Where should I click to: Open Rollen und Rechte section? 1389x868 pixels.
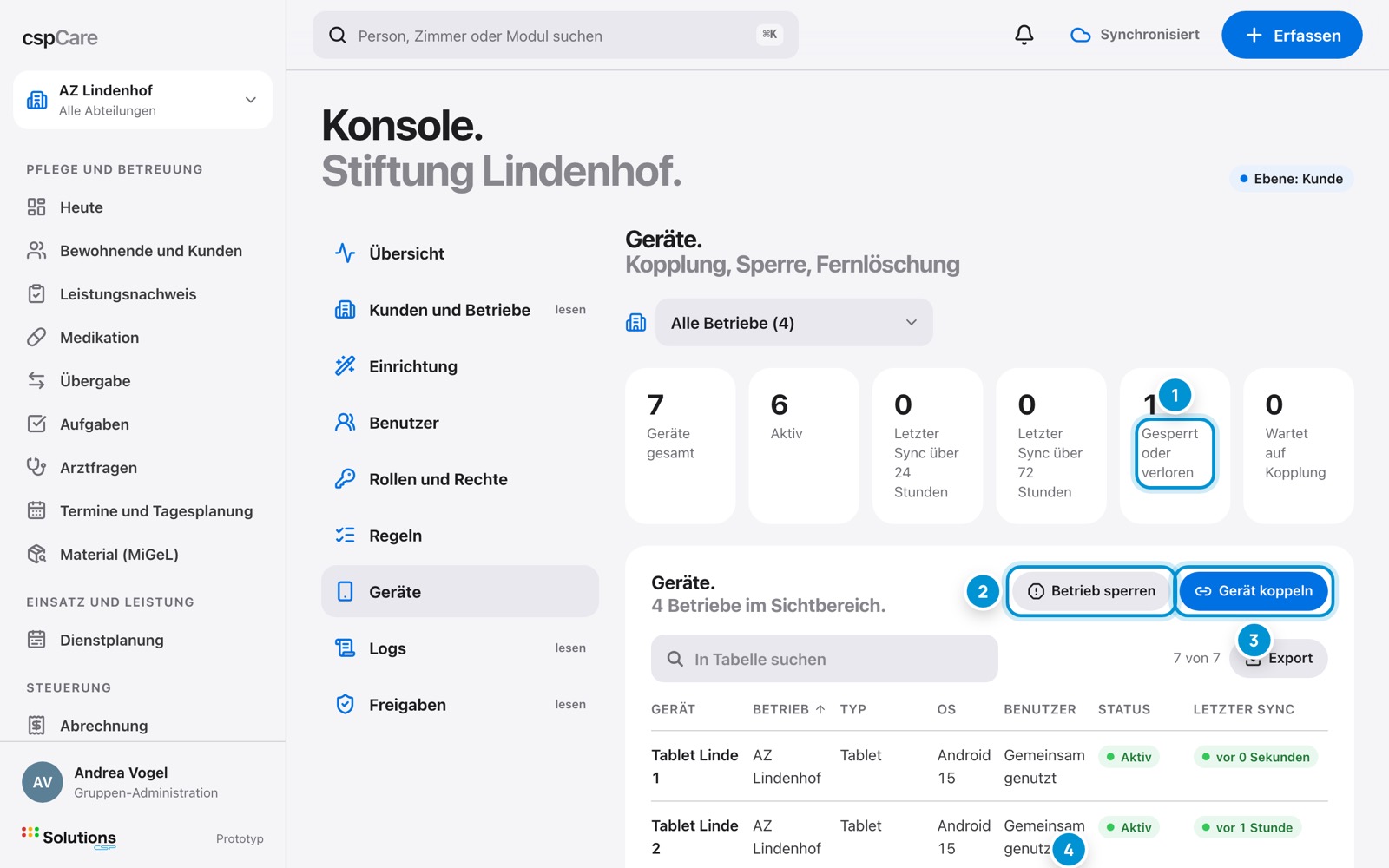click(x=460, y=479)
